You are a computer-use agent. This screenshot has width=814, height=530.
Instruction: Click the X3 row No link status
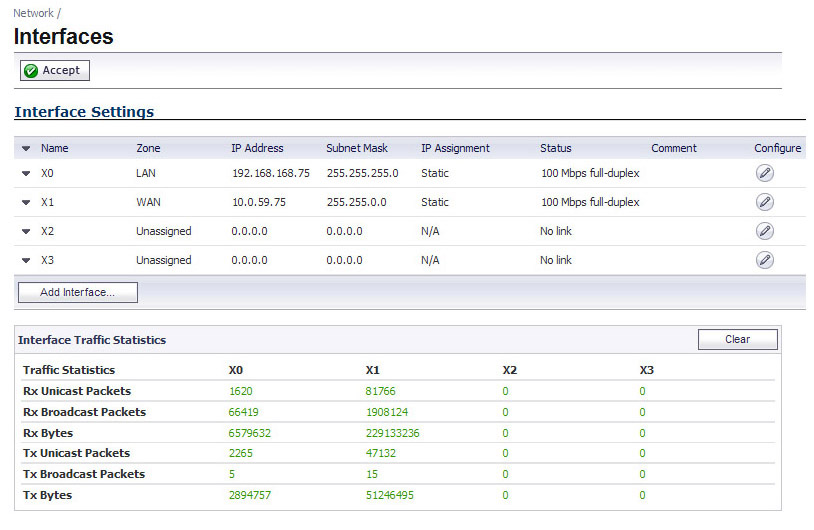555,260
